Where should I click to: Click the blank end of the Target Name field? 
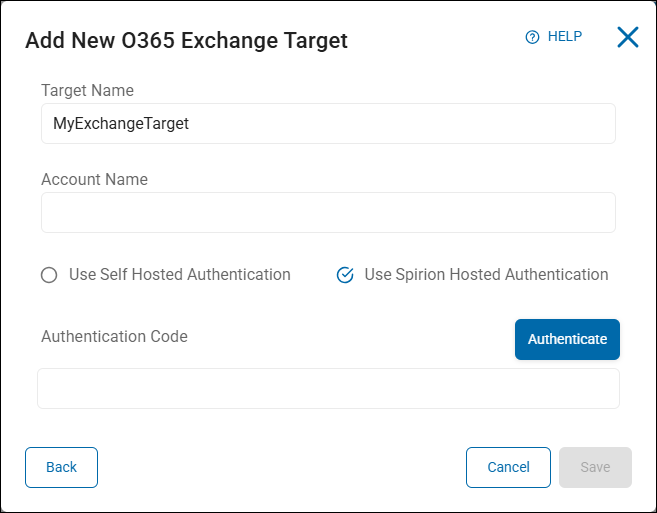(x=450, y=124)
